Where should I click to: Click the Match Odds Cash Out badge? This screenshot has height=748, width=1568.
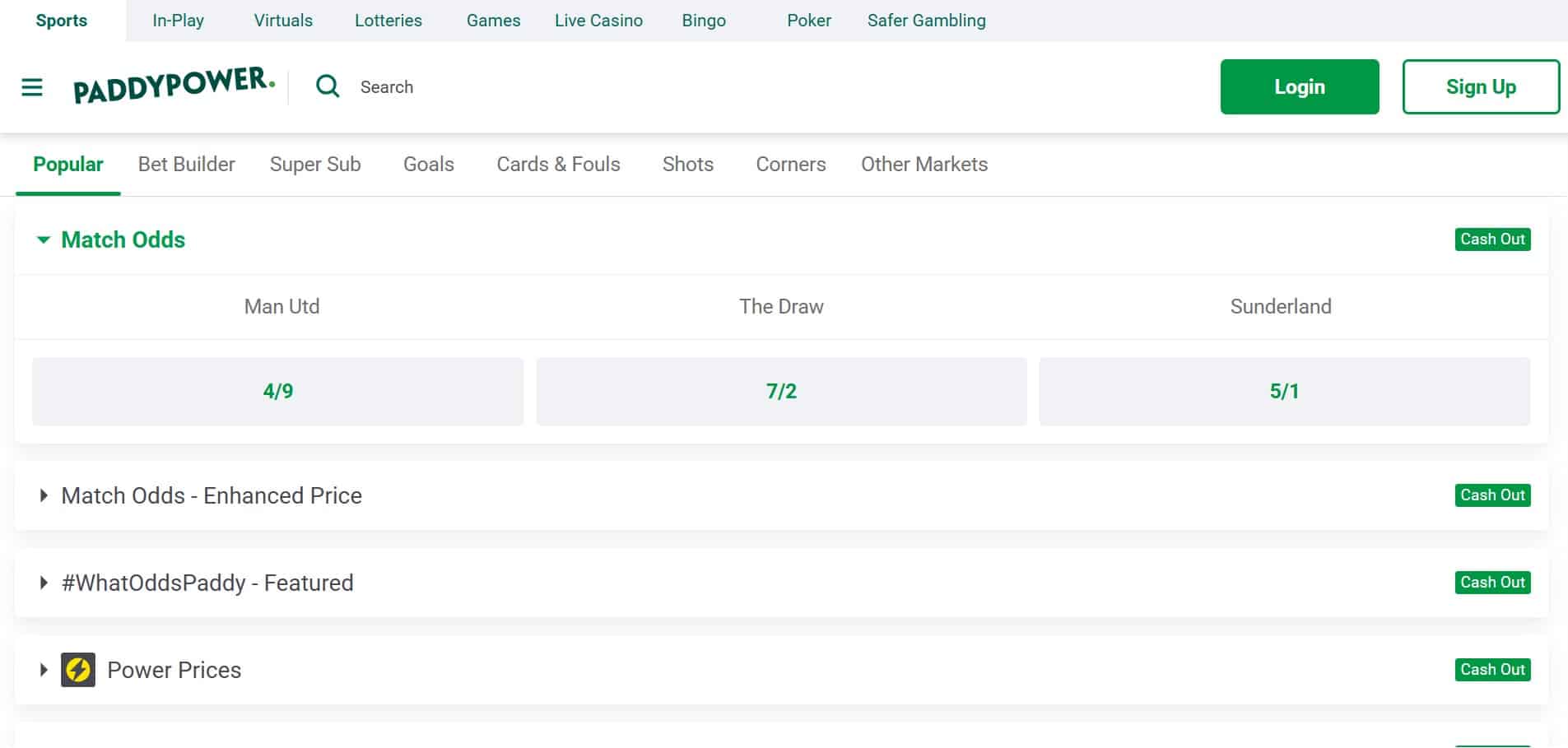[x=1491, y=239]
